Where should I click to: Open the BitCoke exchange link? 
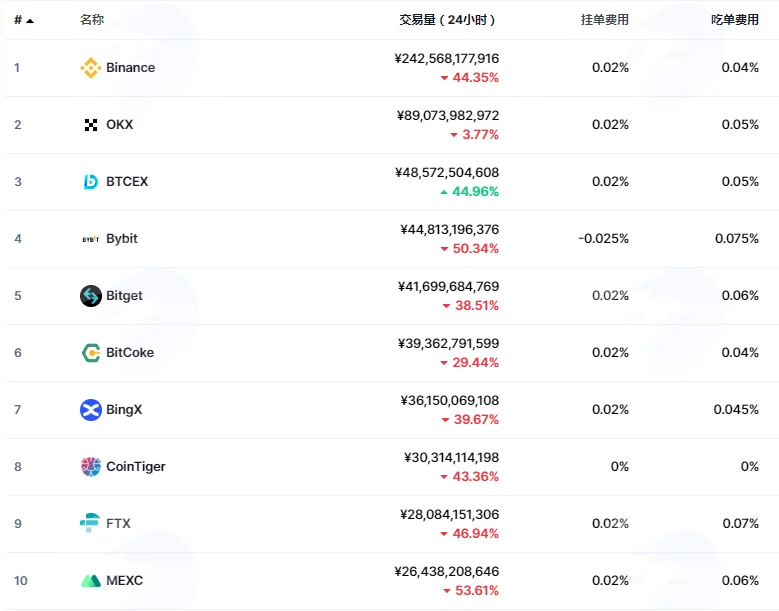pyautogui.click(x=130, y=353)
